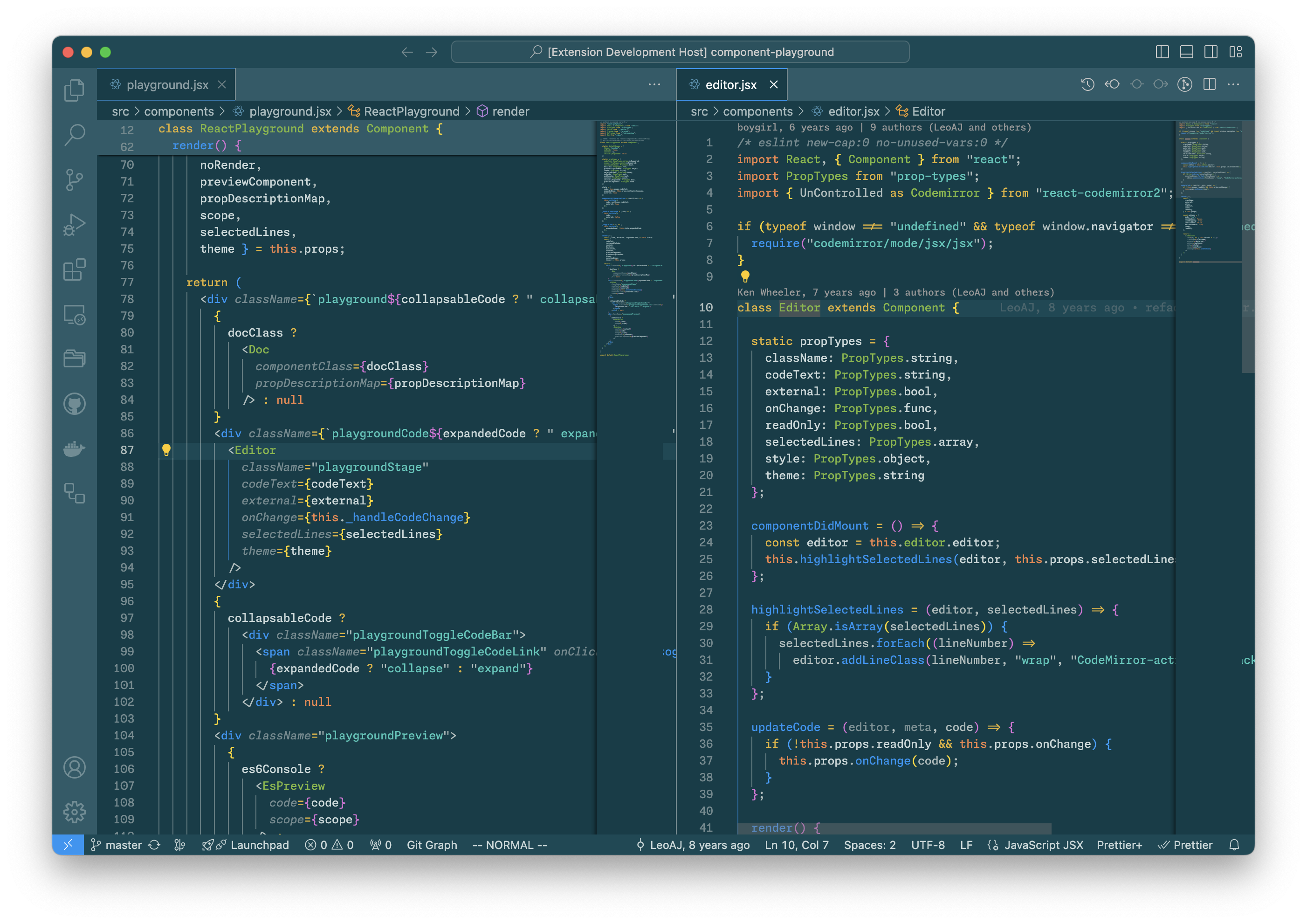Click line number 87 in left gutter

pos(127,450)
